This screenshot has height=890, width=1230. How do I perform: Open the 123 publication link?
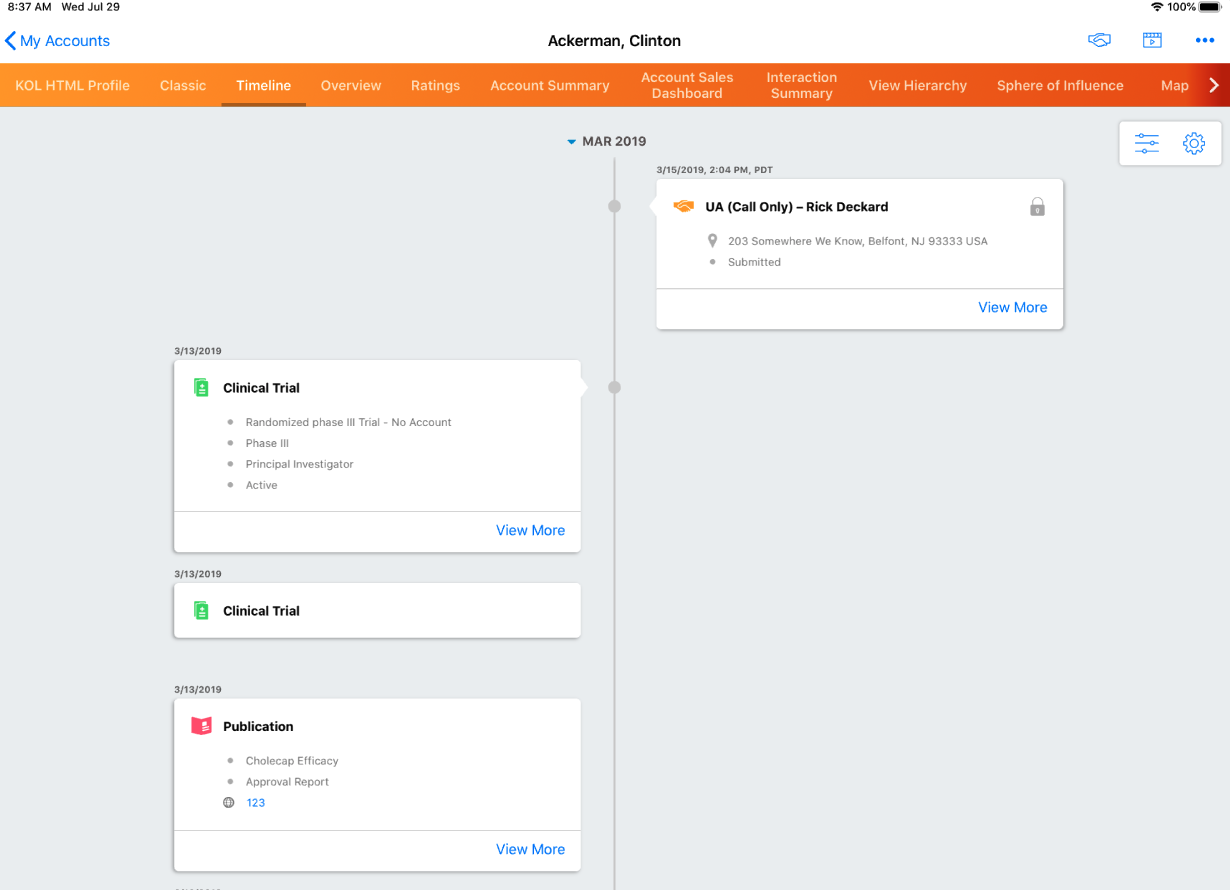tap(256, 803)
